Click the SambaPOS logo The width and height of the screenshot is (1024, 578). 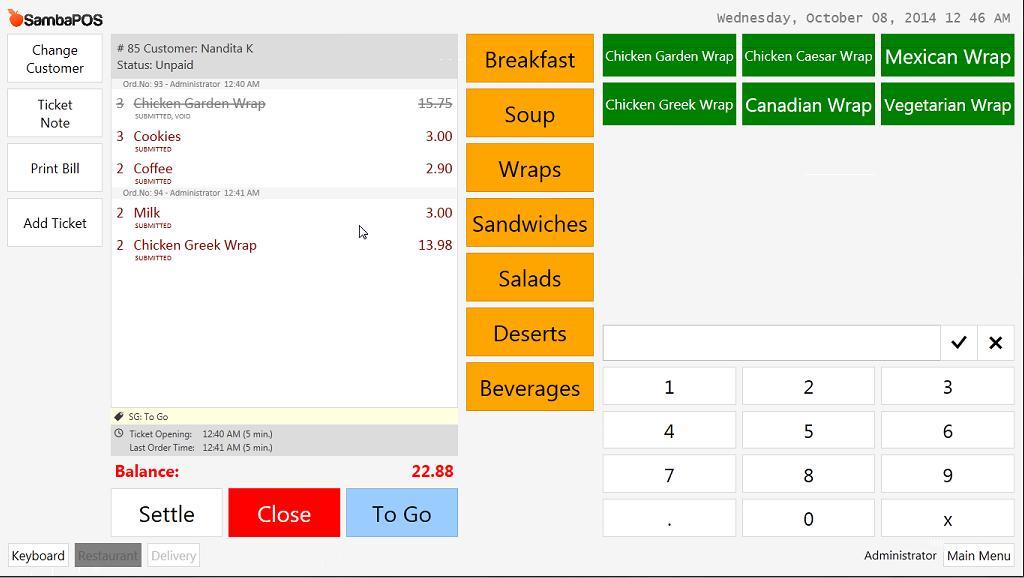pyautogui.click(x=56, y=19)
